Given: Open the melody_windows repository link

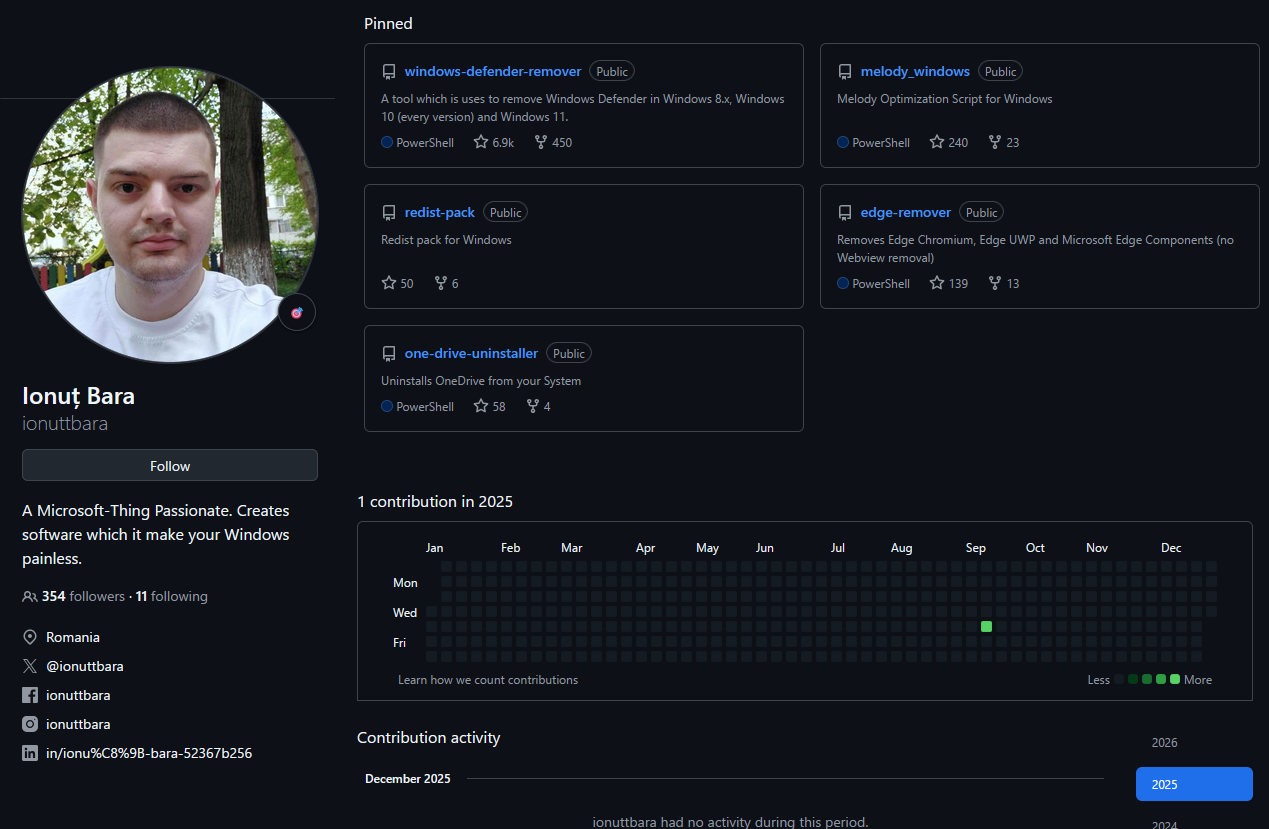Looking at the screenshot, I should coord(915,71).
